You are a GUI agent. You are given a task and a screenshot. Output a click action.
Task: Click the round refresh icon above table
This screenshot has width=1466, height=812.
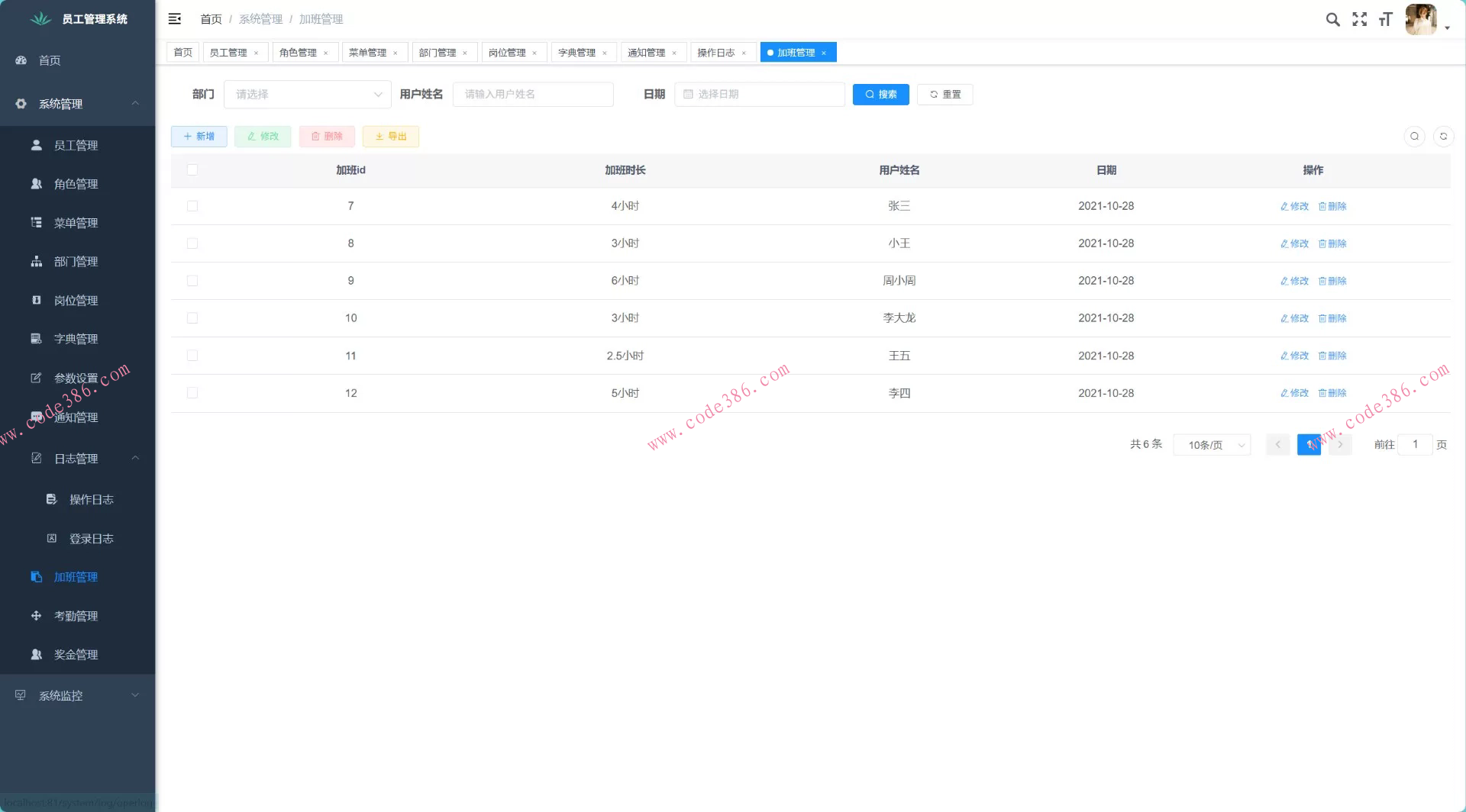1443,137
